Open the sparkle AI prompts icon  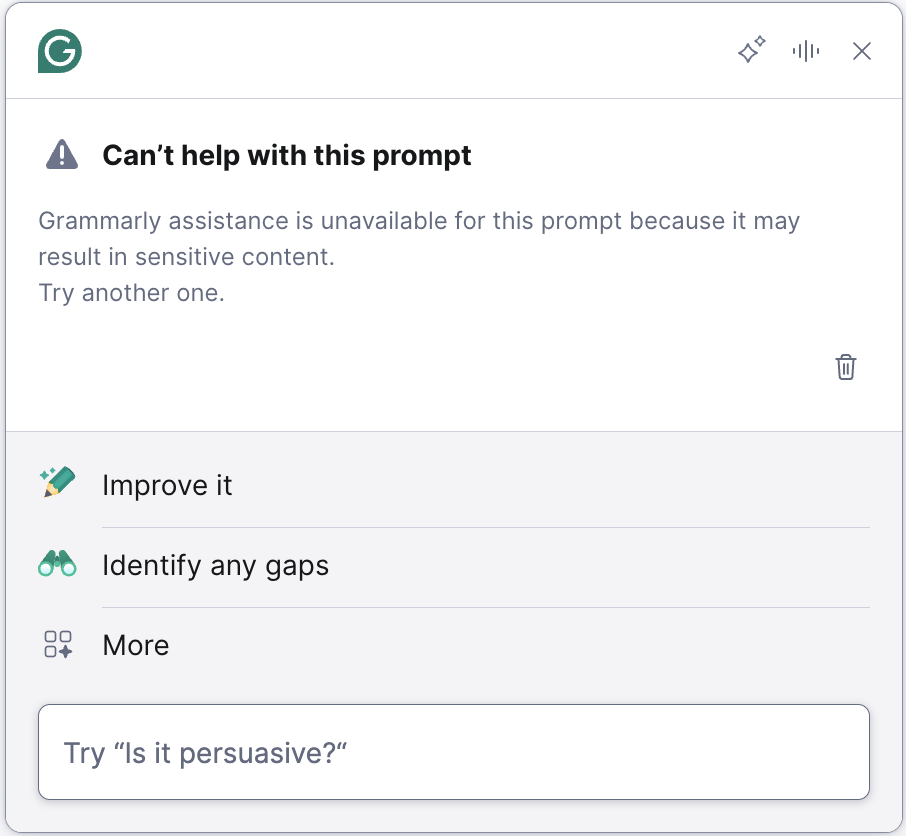752,50
